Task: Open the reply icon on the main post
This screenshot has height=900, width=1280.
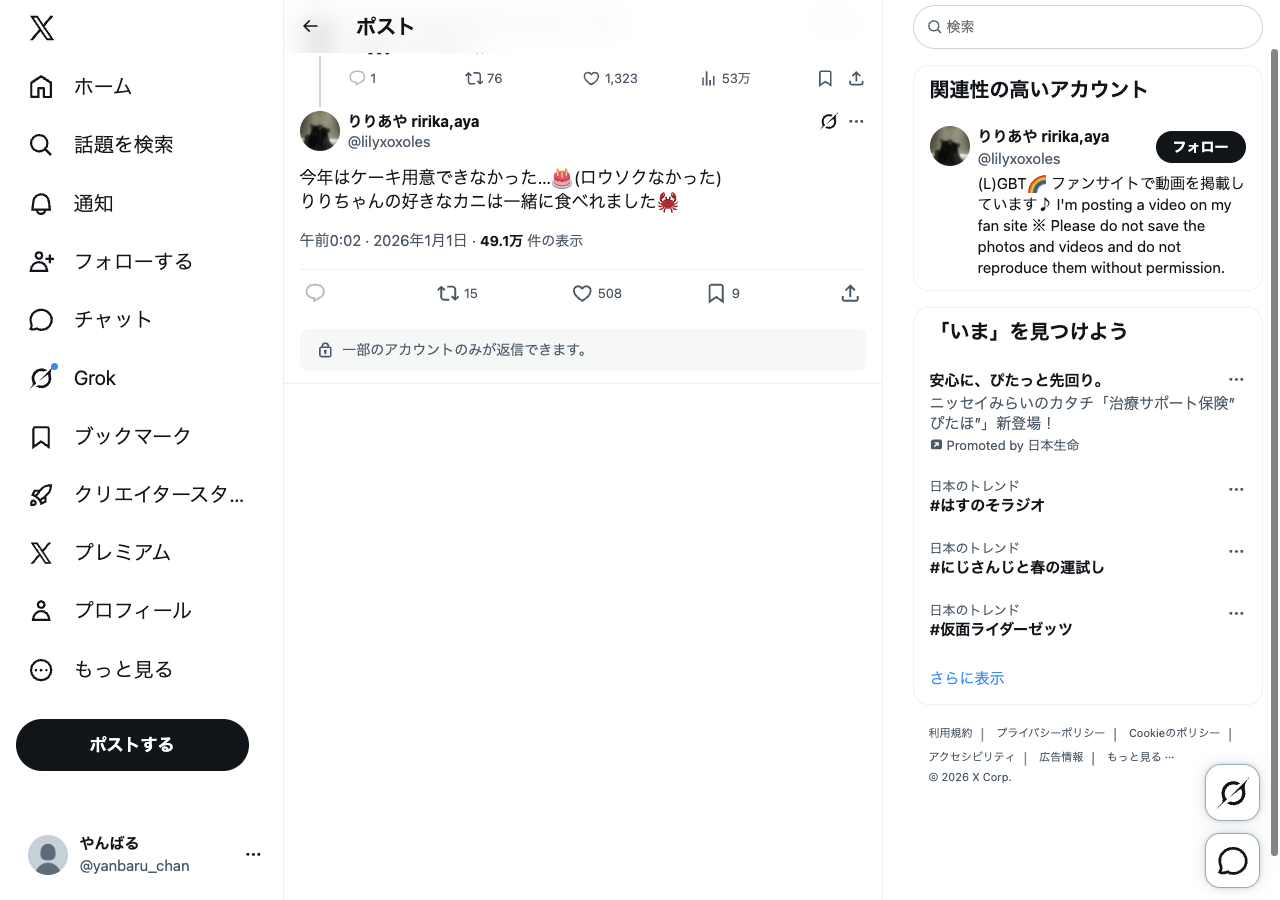Action: tap(315, 293)
